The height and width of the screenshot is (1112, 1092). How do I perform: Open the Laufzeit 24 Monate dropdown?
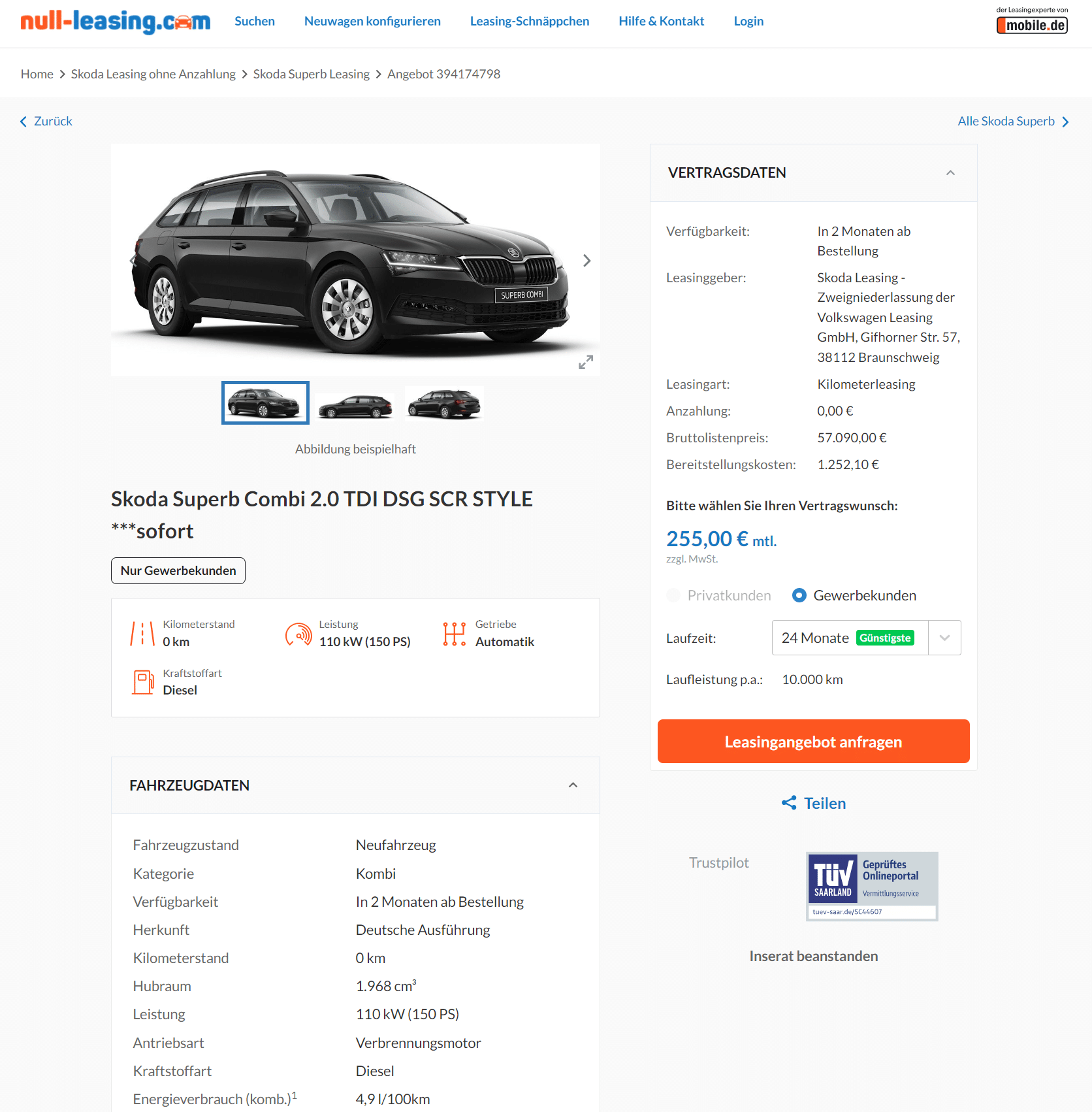click(866, 638)
